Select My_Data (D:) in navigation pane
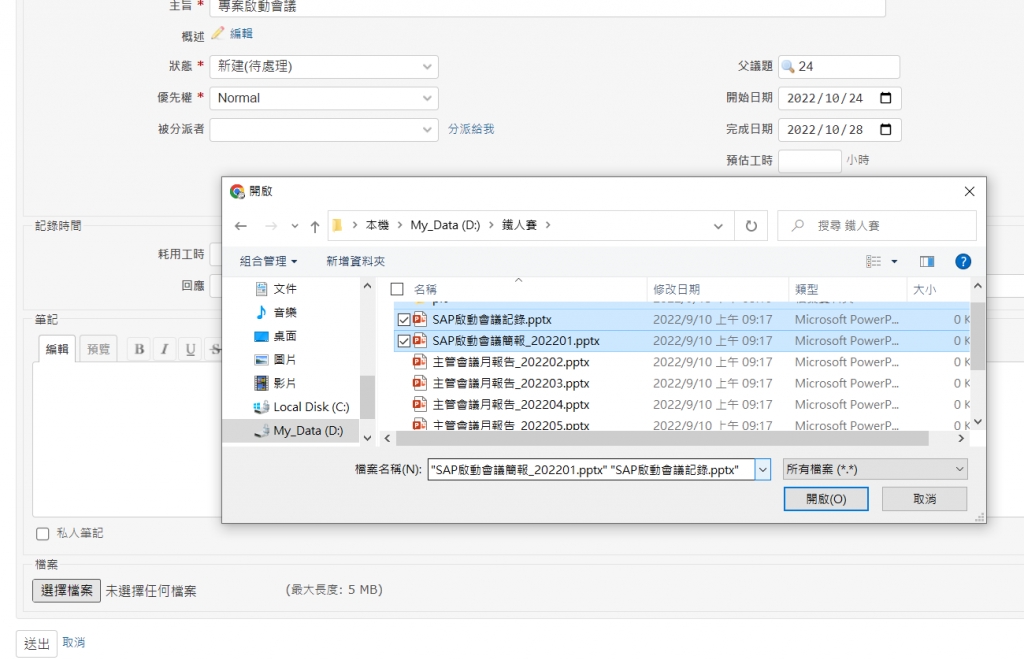Viewport: 1024px width, 660px height. [x=307, y=431]
